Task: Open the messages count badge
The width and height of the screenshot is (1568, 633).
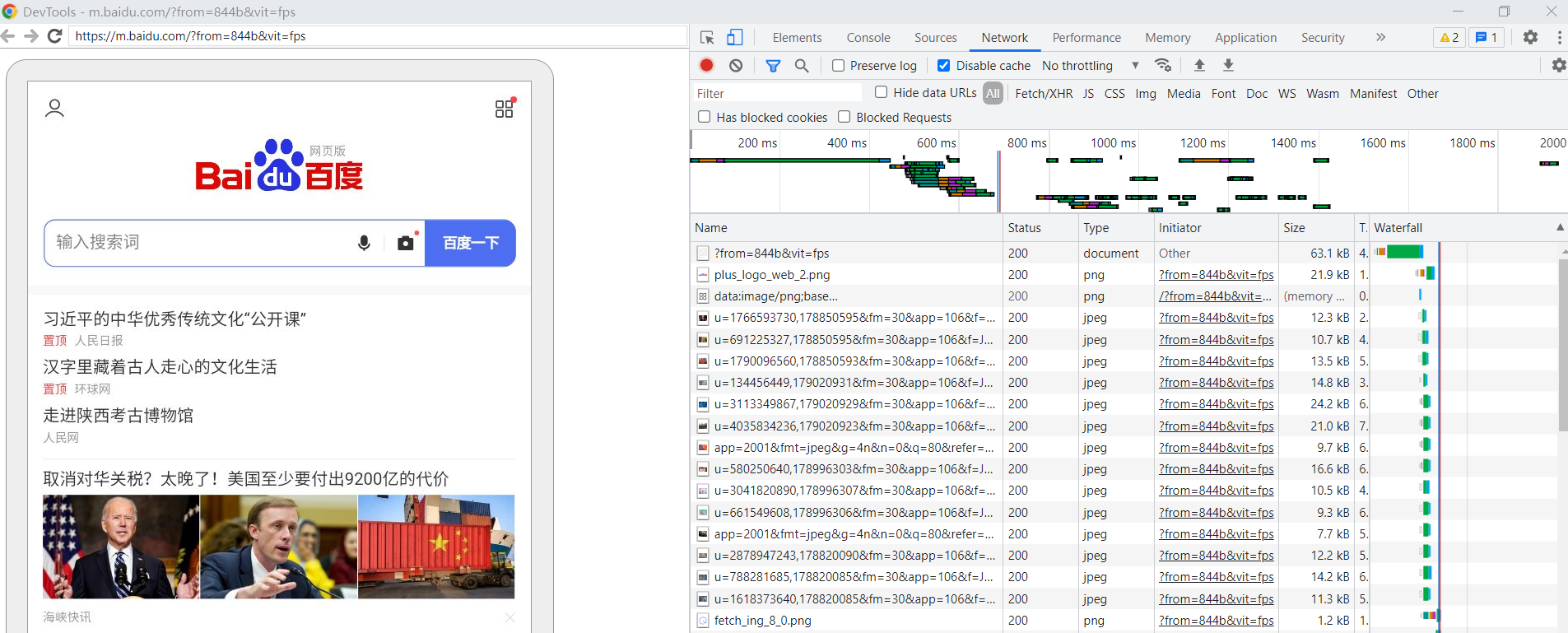Action: tap(1487, 38)
